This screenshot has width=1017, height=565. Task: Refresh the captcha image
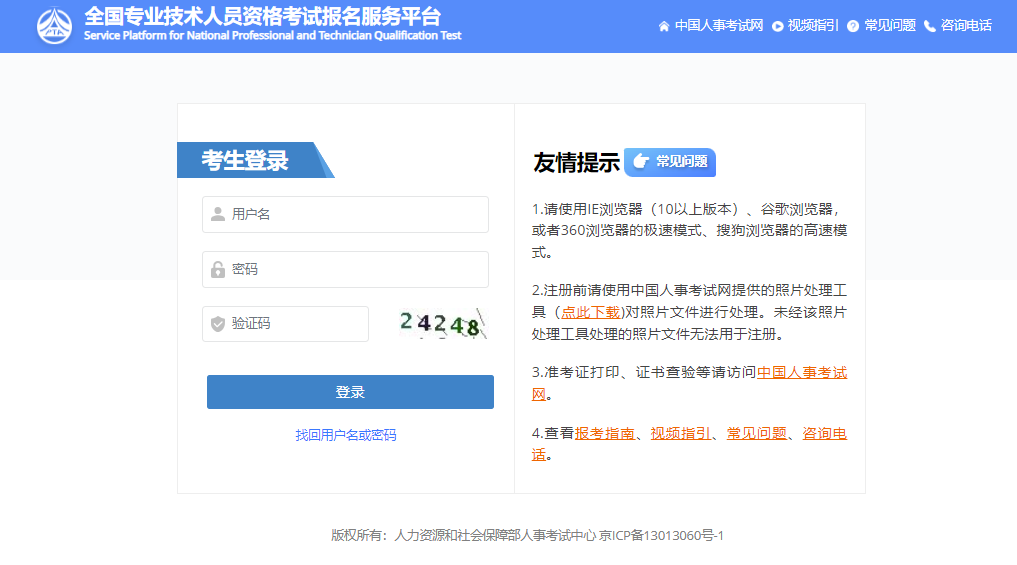[x=441, y=323]
